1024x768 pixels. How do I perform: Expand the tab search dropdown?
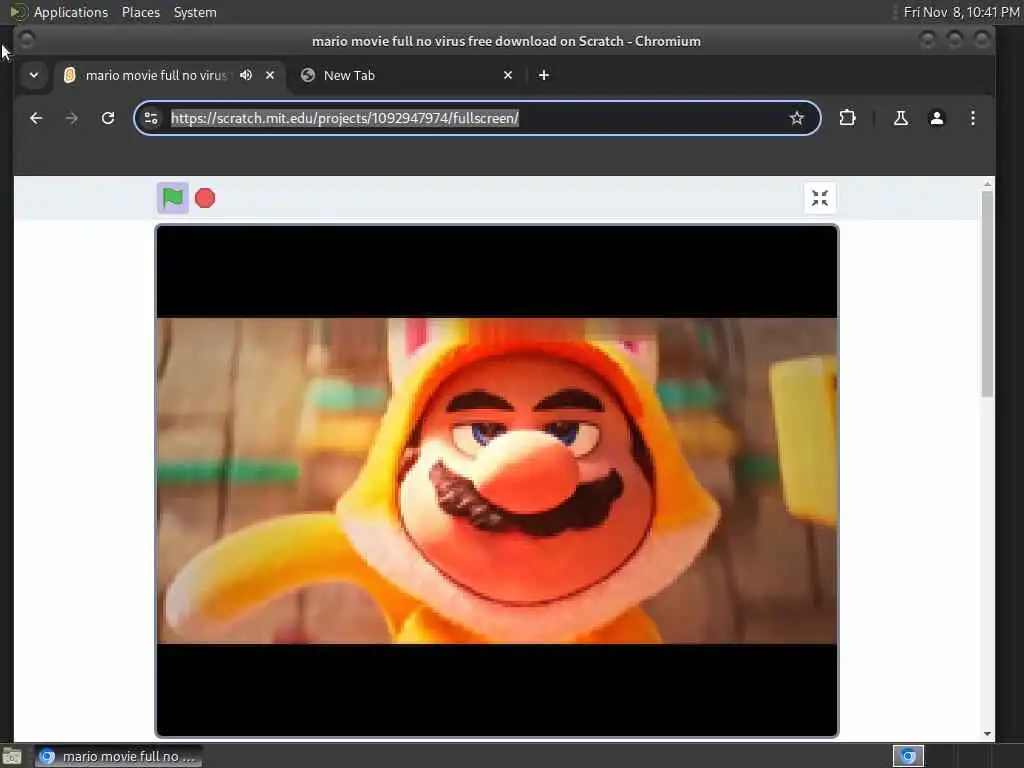click(x=34, y=75)
